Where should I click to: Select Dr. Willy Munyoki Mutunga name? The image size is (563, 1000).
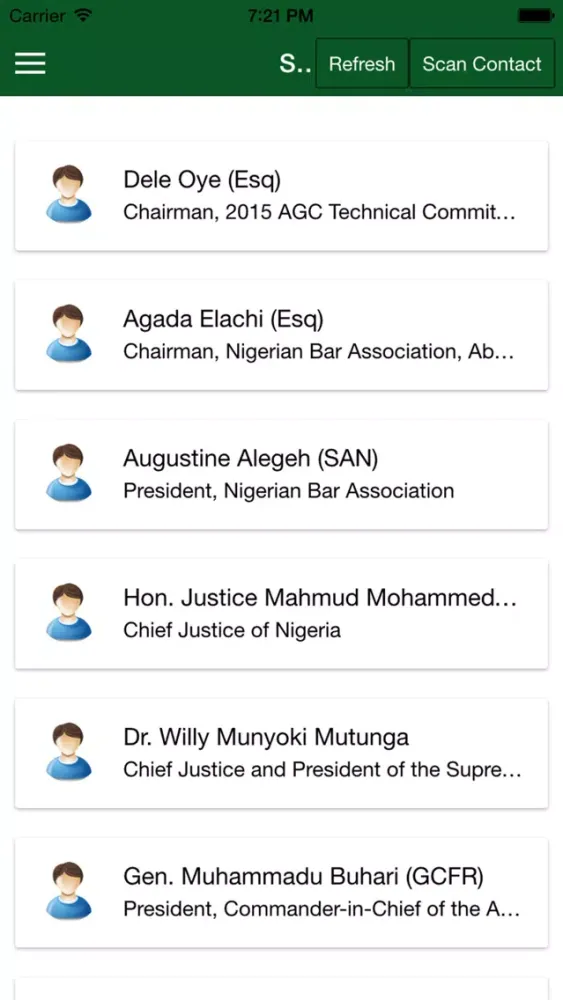coord(266,738)
